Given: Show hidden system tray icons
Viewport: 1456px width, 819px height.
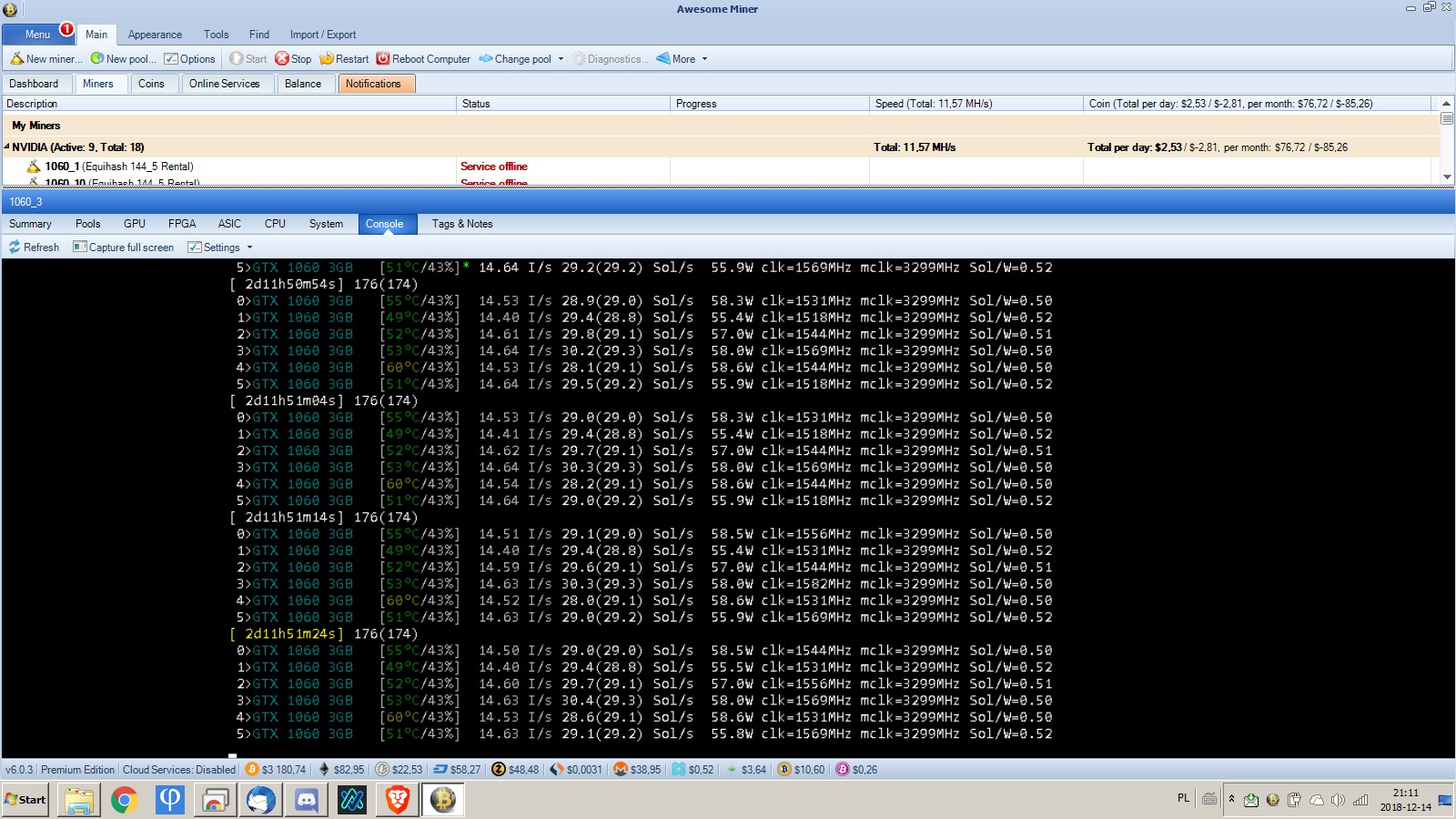Looking at the screenshot, I should point(1231,799).
